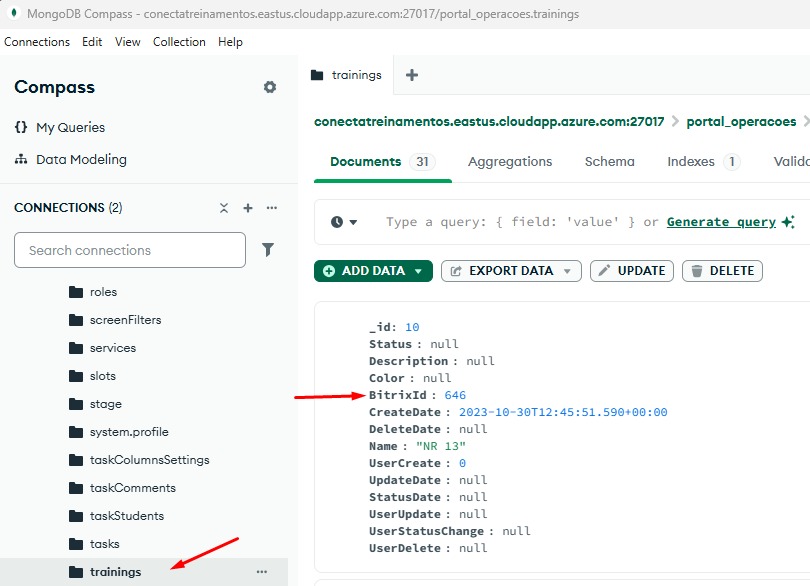
Task: Click the Generate query link
Action: (721, 222)
